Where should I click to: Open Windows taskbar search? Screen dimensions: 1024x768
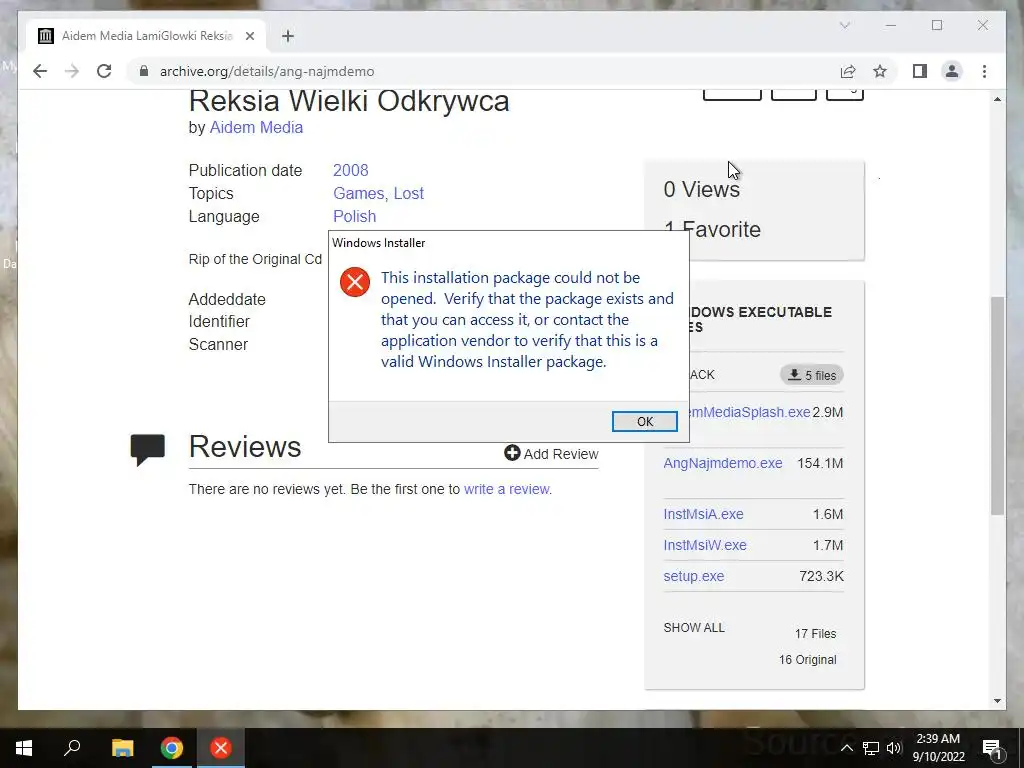72,748
